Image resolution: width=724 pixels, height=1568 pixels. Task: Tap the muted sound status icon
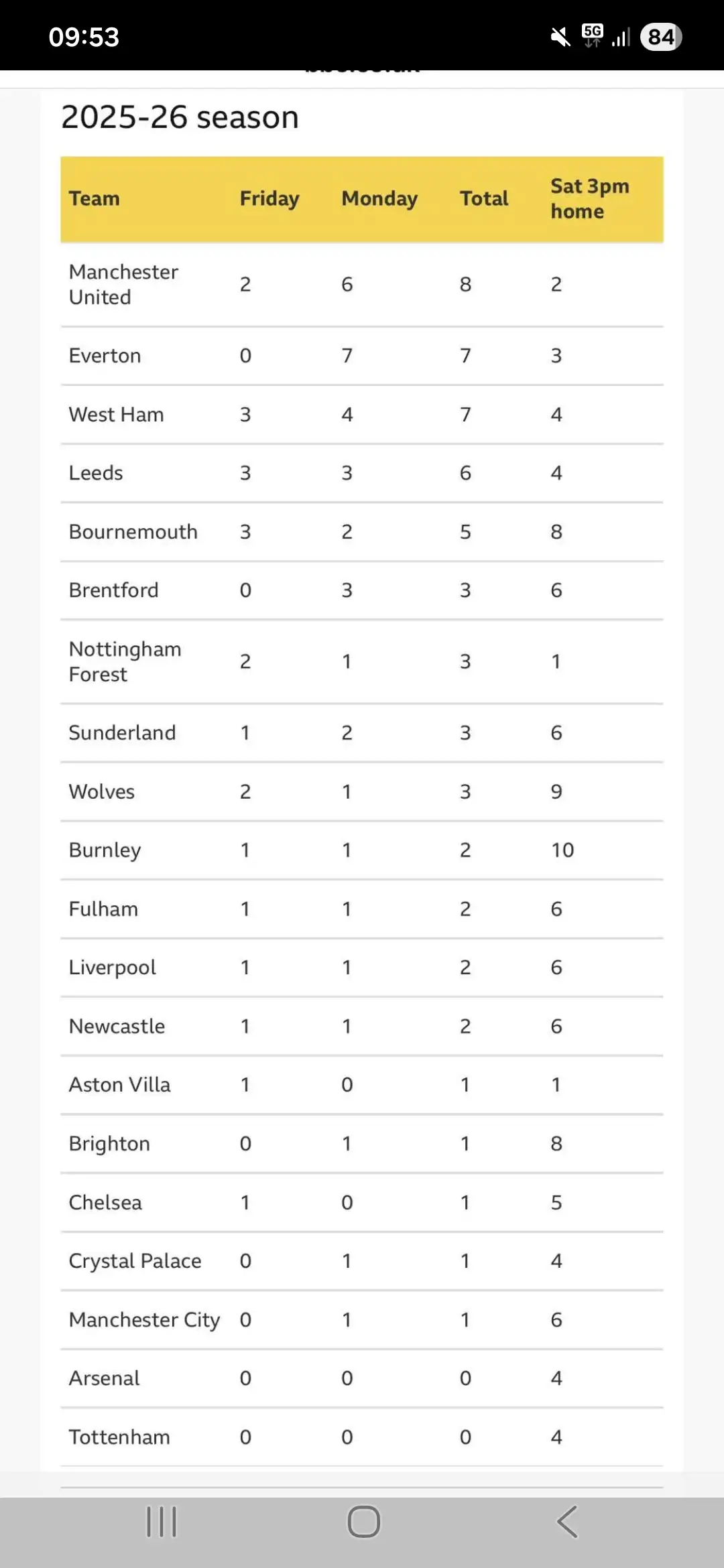560,37
